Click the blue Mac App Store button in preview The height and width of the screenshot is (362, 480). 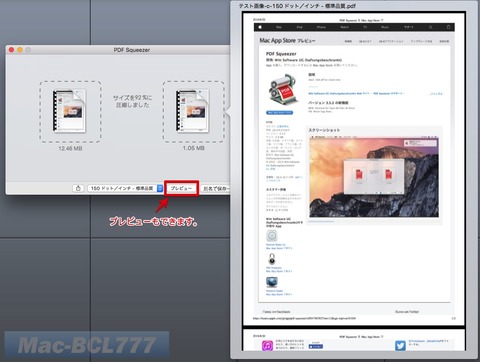point(279,113)
